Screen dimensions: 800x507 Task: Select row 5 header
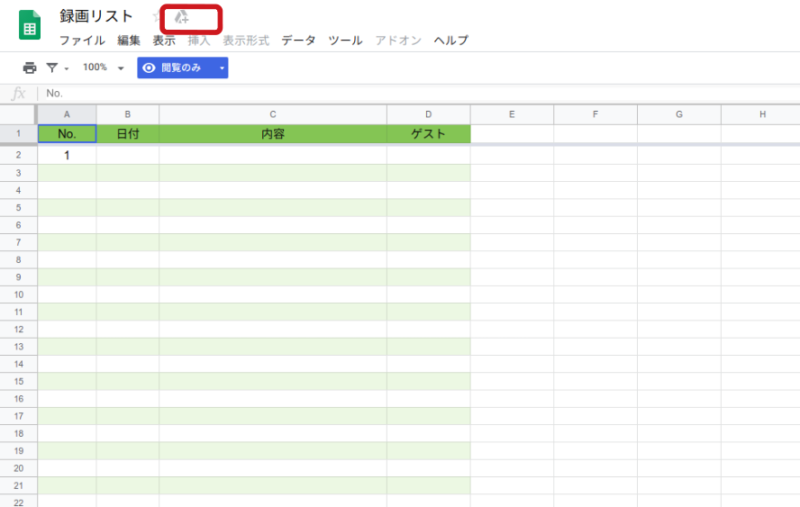(x=18, y=208)
